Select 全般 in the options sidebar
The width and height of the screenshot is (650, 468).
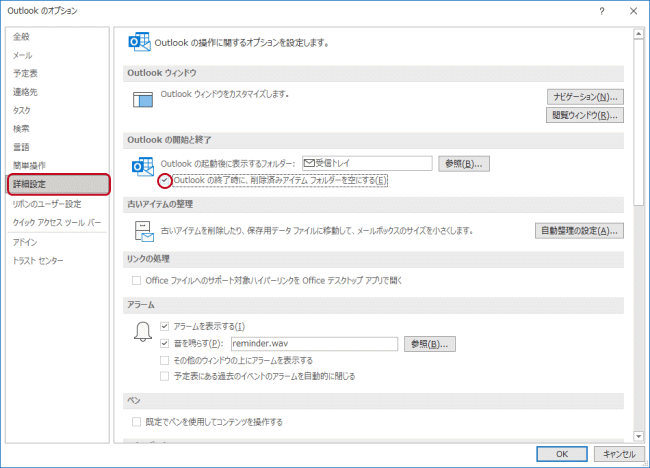click(x=58, y=37)
